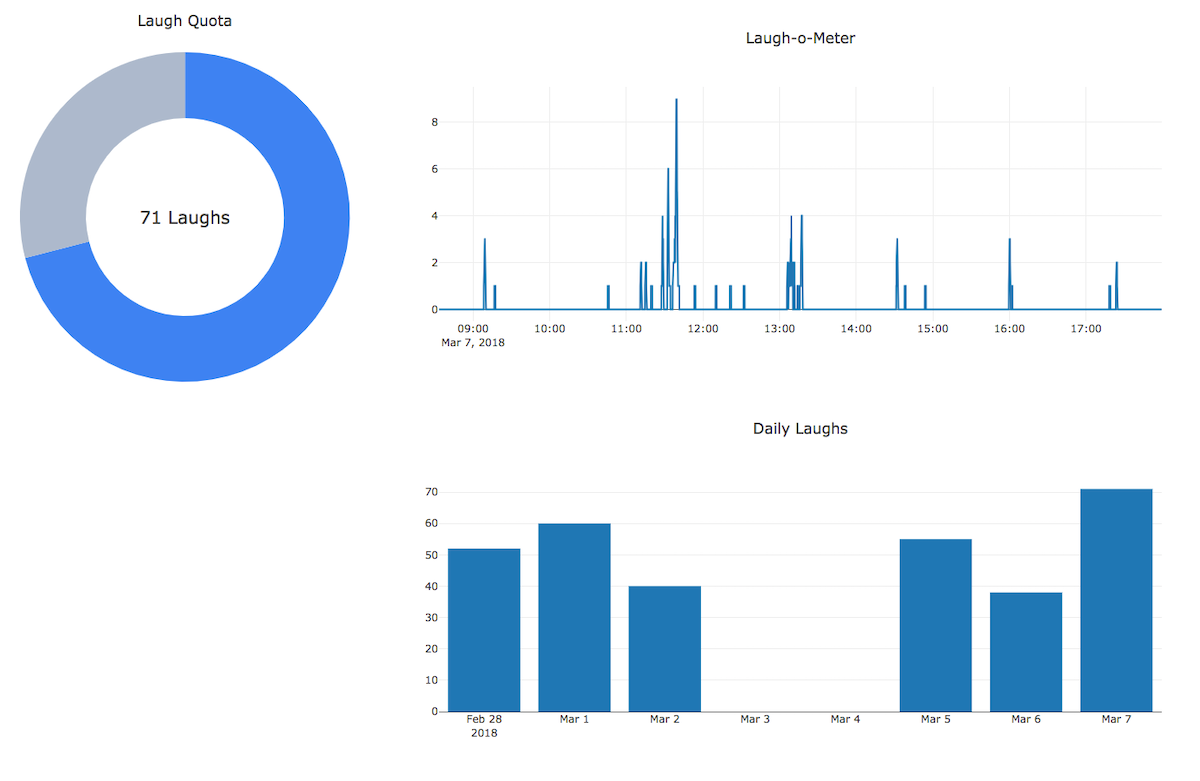Click the Mar 7 bar in Daily Laughs

(x=1116, y=600)
